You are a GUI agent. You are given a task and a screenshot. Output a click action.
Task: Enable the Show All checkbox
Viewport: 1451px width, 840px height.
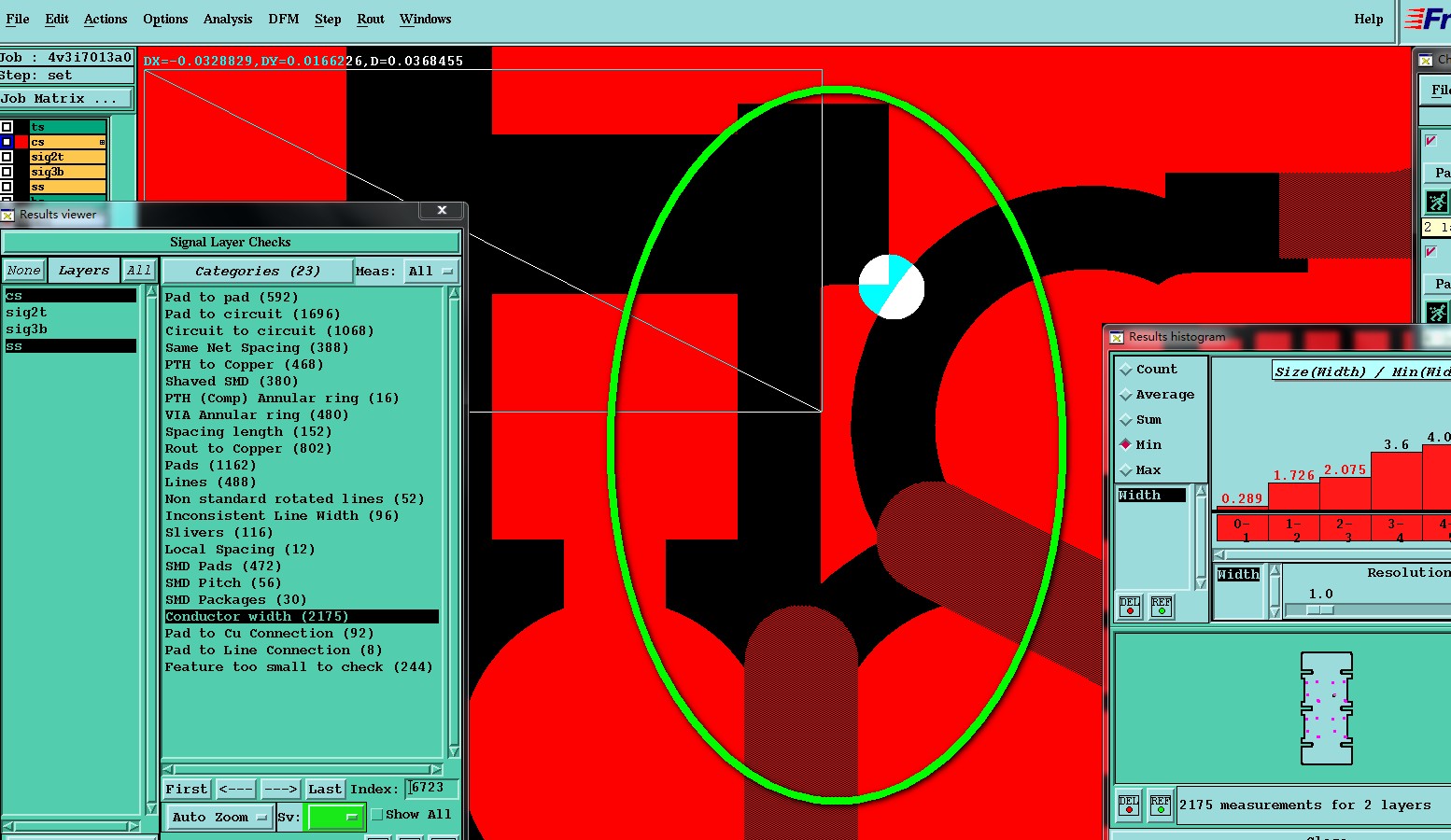tap(377, 815)
